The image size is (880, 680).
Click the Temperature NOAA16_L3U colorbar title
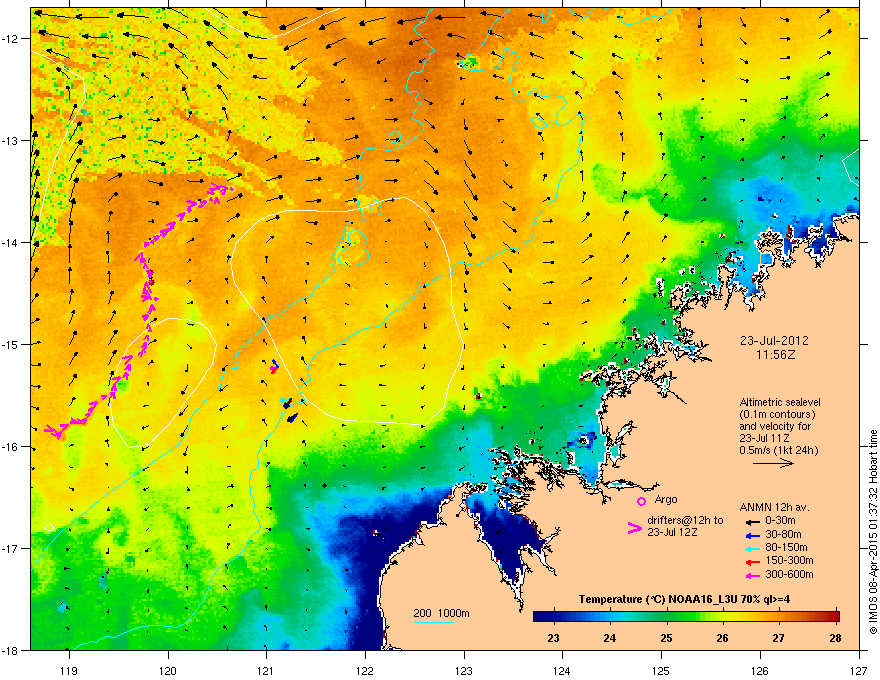point(684,599)
